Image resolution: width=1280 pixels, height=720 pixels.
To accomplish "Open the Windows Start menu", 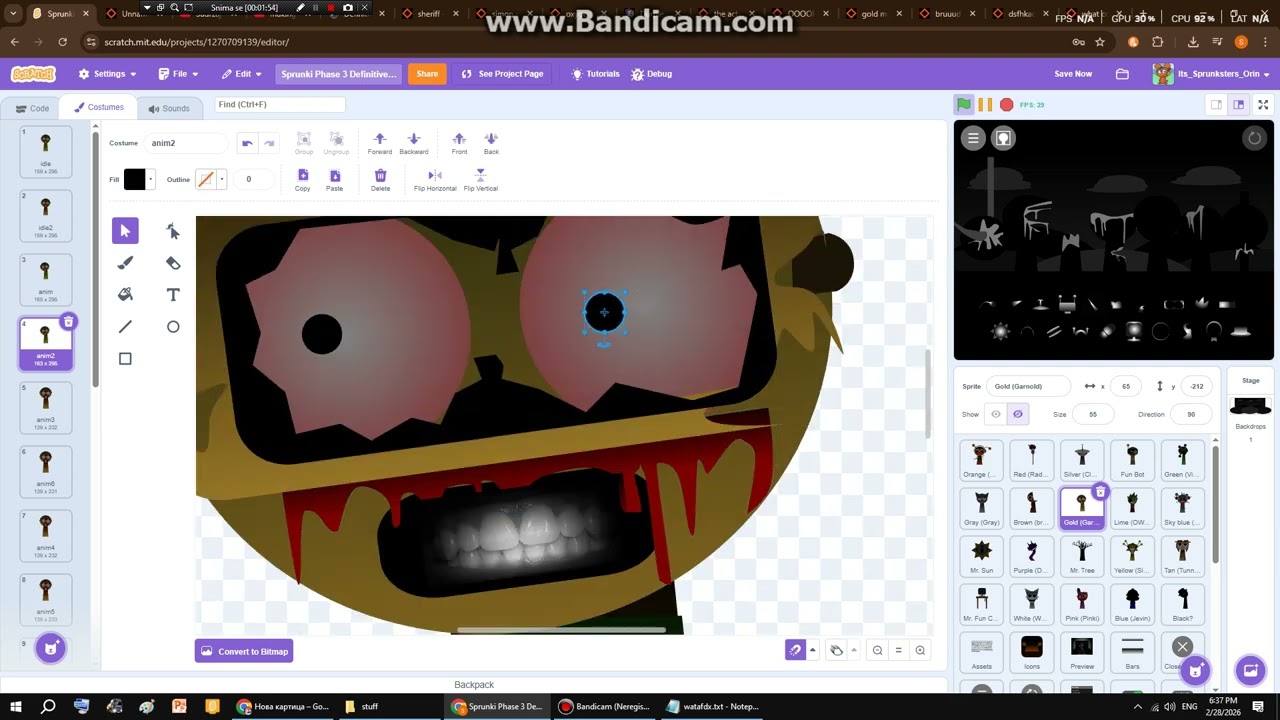I will click(16, 706).
